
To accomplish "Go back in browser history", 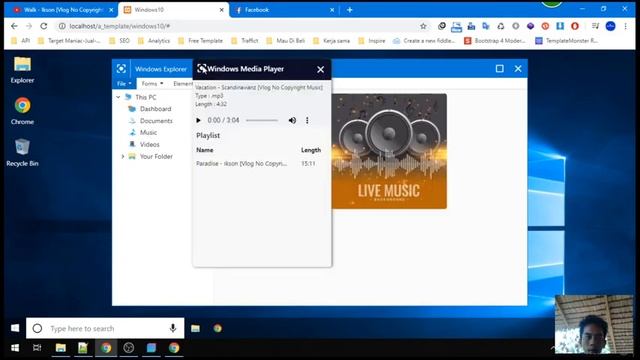I will point(14,26).
